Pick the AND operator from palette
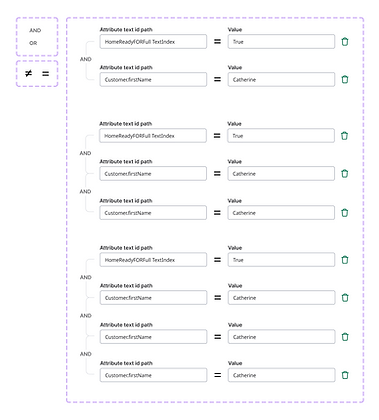 (x=35, y=30)
